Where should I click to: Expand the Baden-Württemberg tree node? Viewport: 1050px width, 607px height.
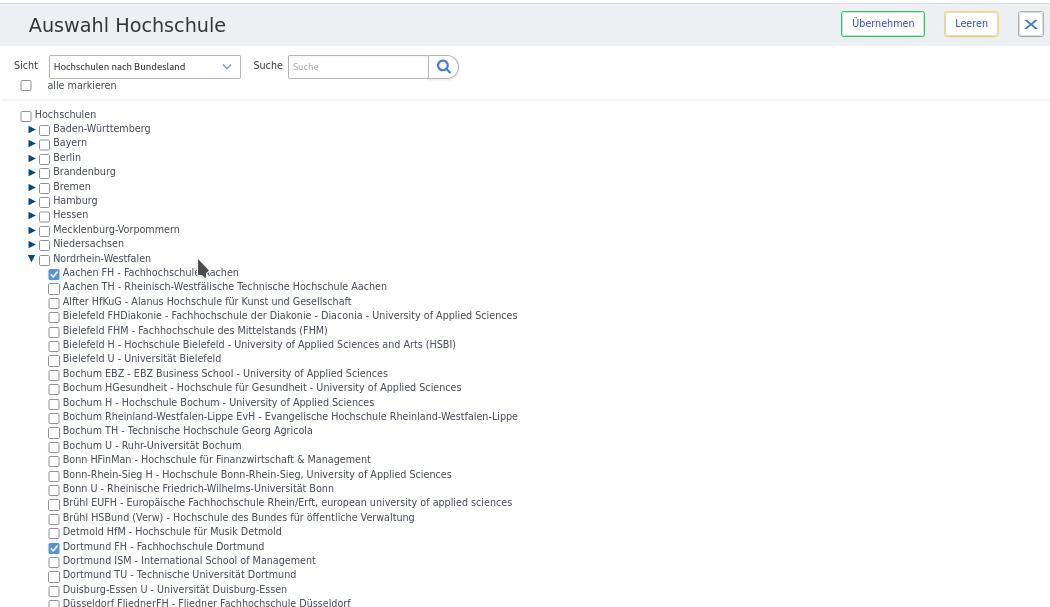point(32,129)
